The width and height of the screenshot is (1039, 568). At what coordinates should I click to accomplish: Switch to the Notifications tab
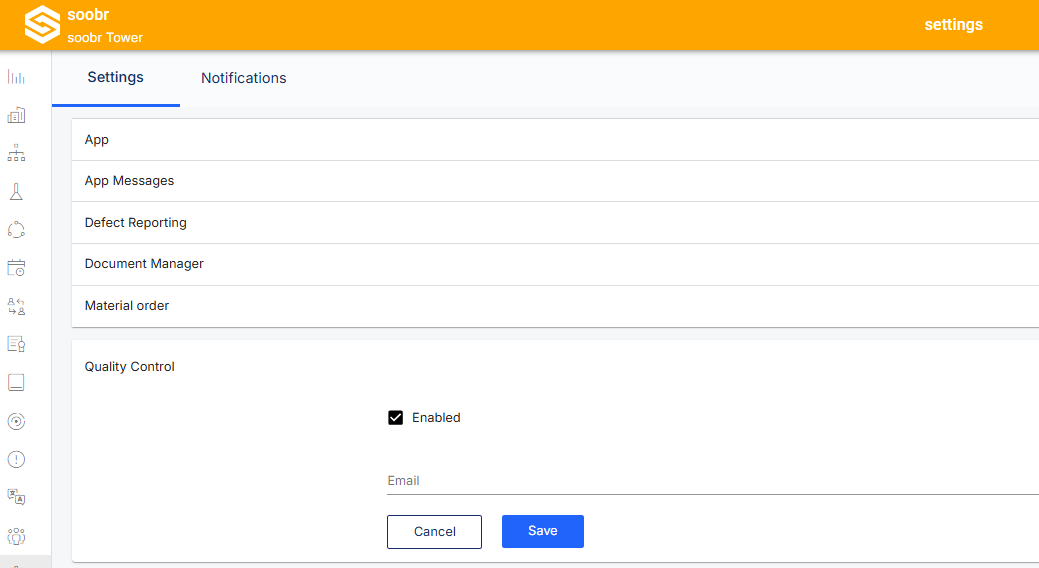(x=244, y=78)
